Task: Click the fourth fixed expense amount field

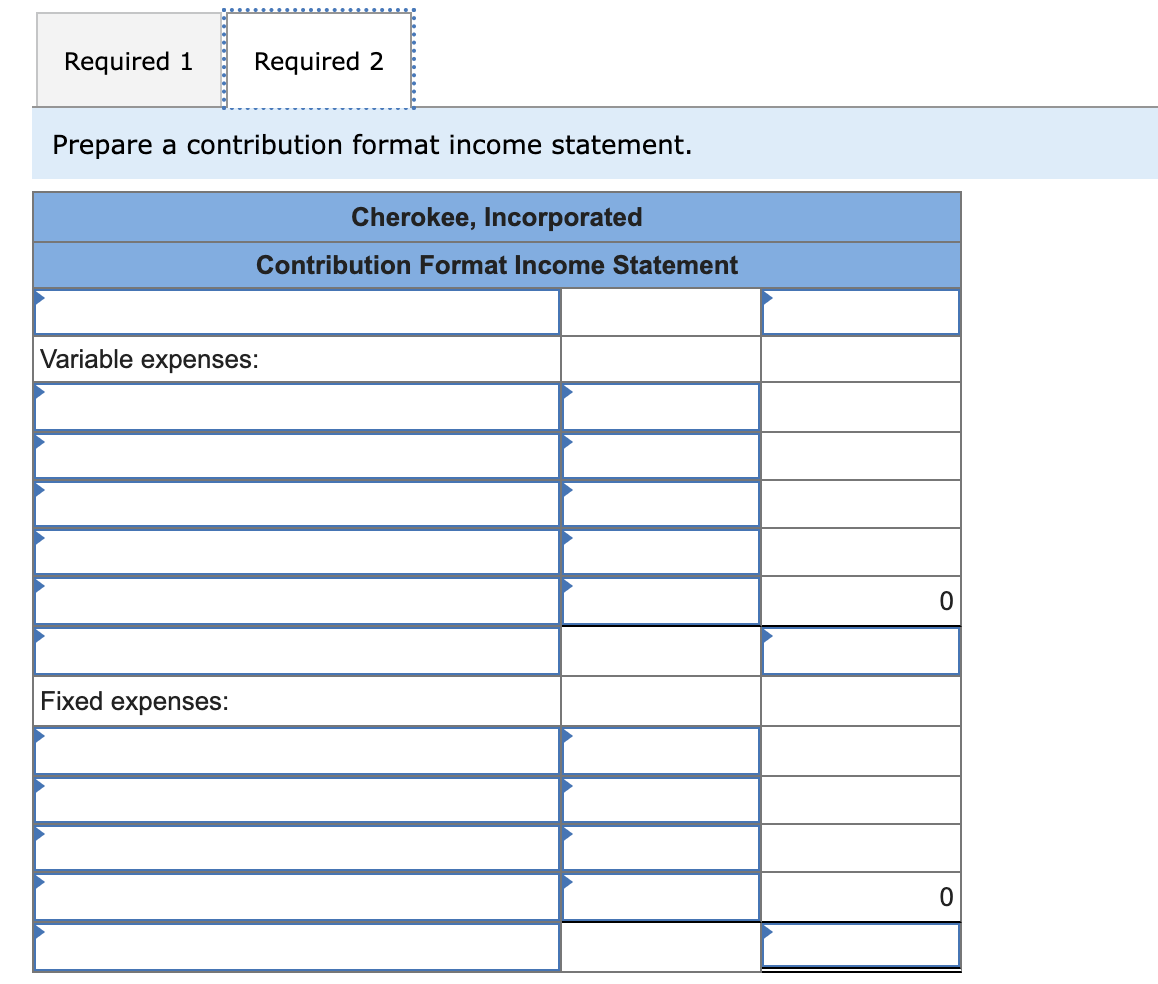Action: (x=661, y=897)
